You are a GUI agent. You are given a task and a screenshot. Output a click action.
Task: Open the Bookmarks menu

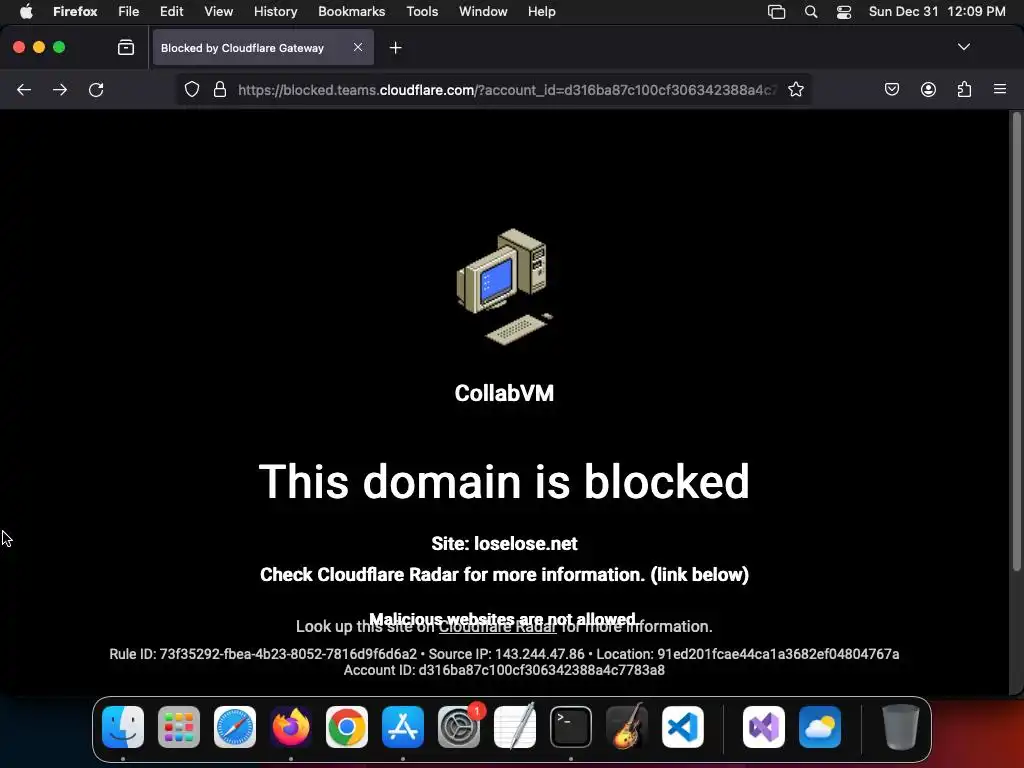tap(351, 12)
